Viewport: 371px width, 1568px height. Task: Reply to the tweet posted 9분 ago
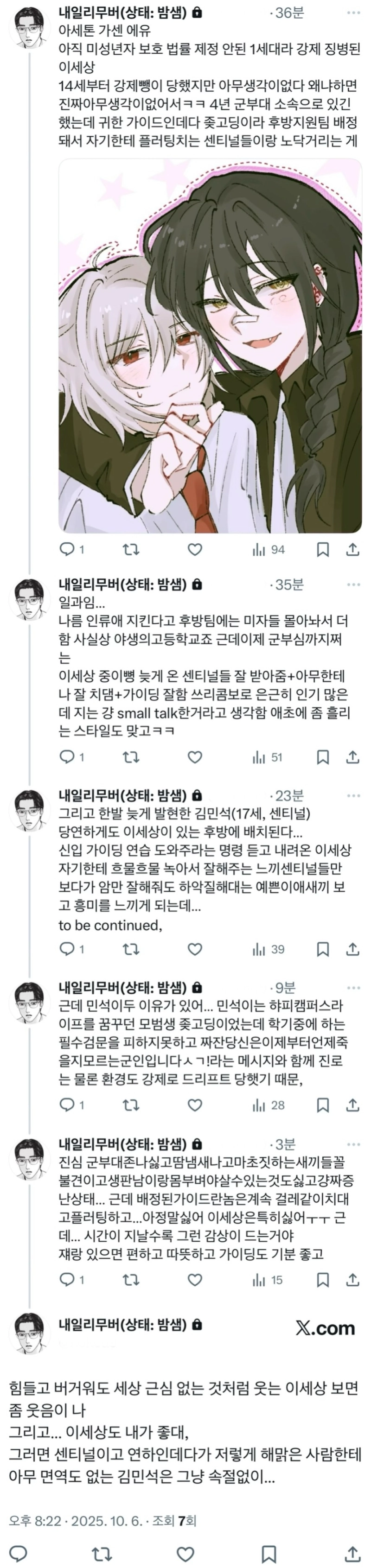[x=66, y=1105]
